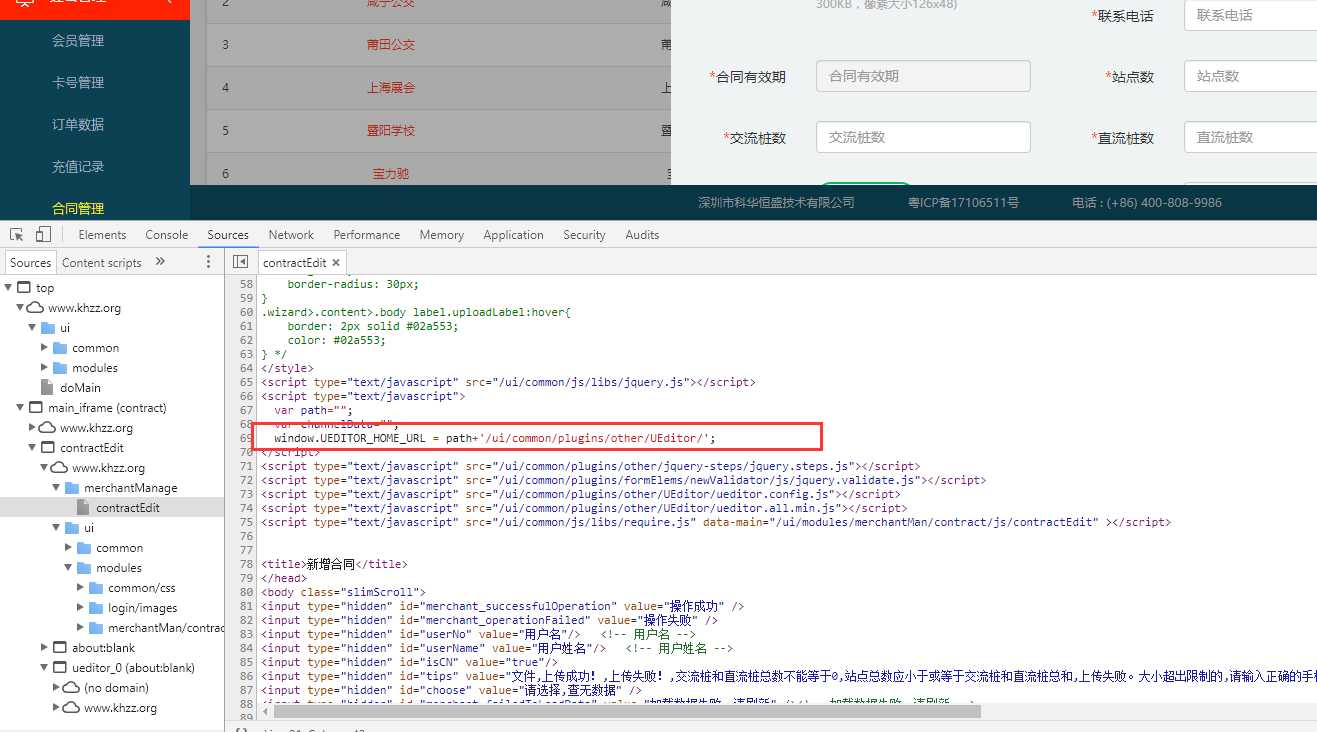1317x732 pixels.
Task: Open 会员管理 in the sidebar
Action: (78, 41)
